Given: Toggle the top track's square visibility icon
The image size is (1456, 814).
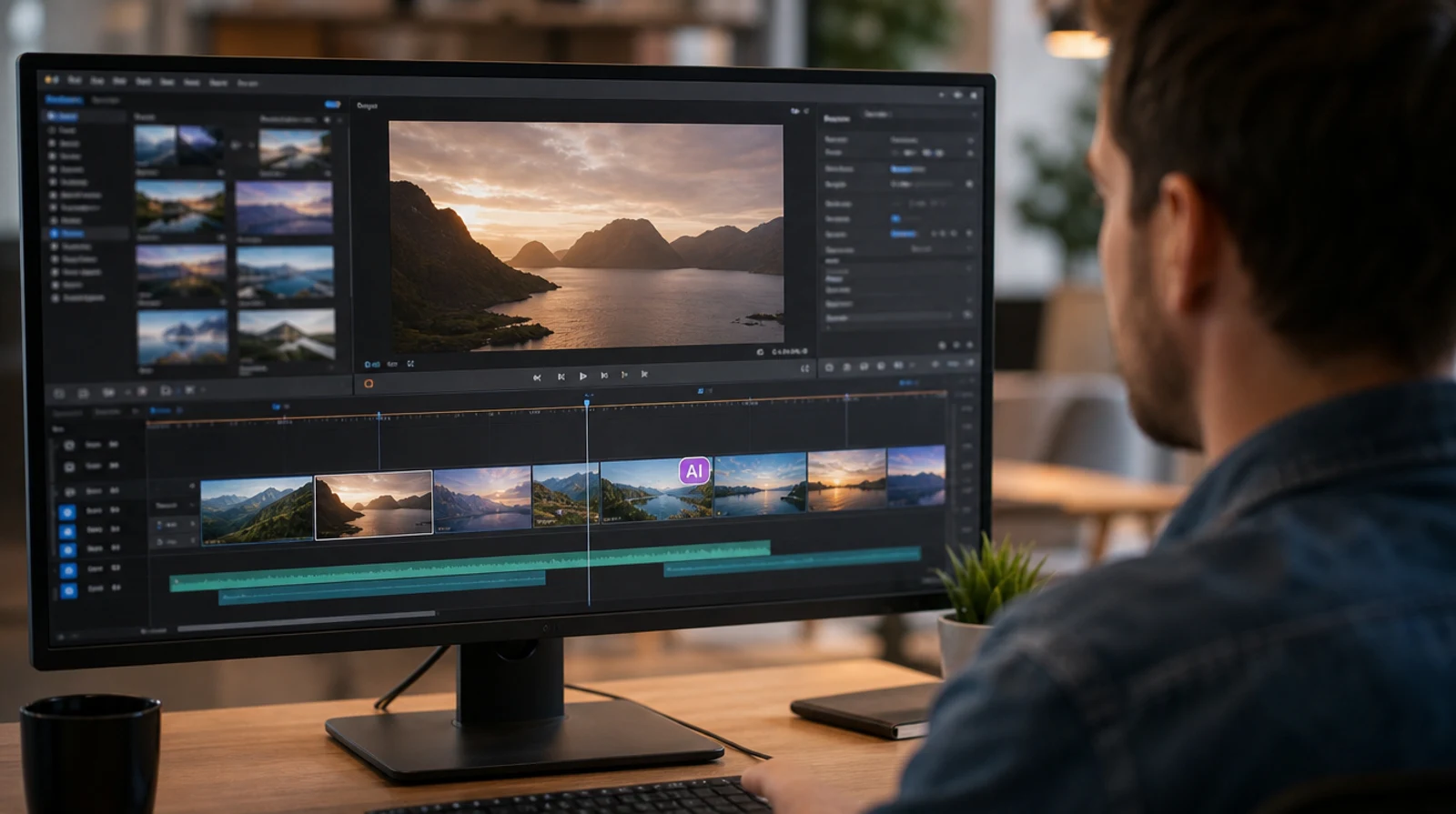Looking at the screenshot, I should [x=68, y=446].
